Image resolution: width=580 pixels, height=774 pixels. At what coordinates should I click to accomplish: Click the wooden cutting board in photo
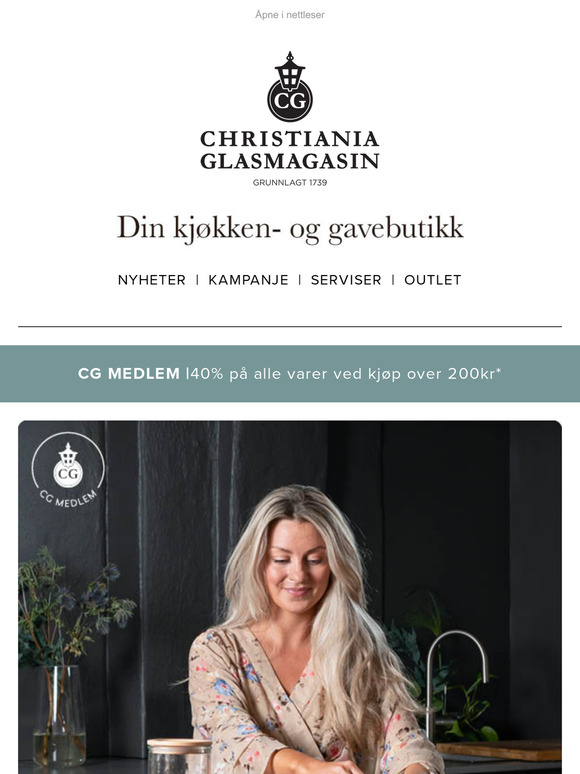click(x=499, y=750)
